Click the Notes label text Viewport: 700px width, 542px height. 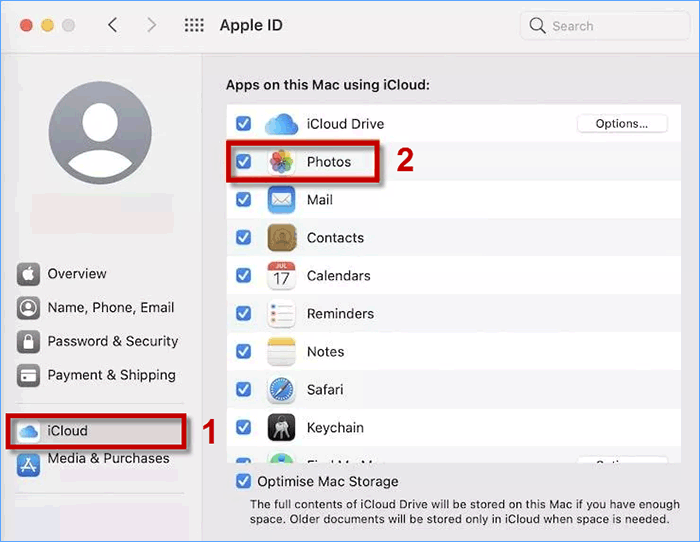tap(325, 352)
